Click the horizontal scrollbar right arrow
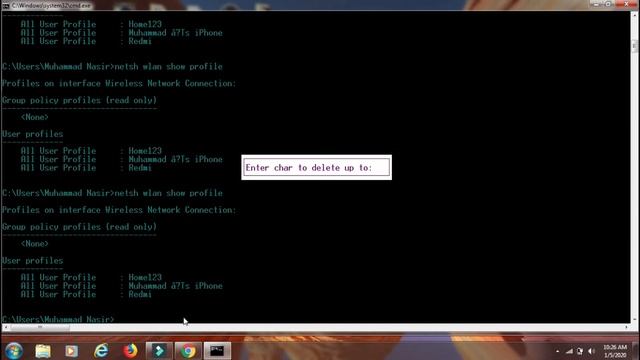640x360 pixels. tap(627, 327)
